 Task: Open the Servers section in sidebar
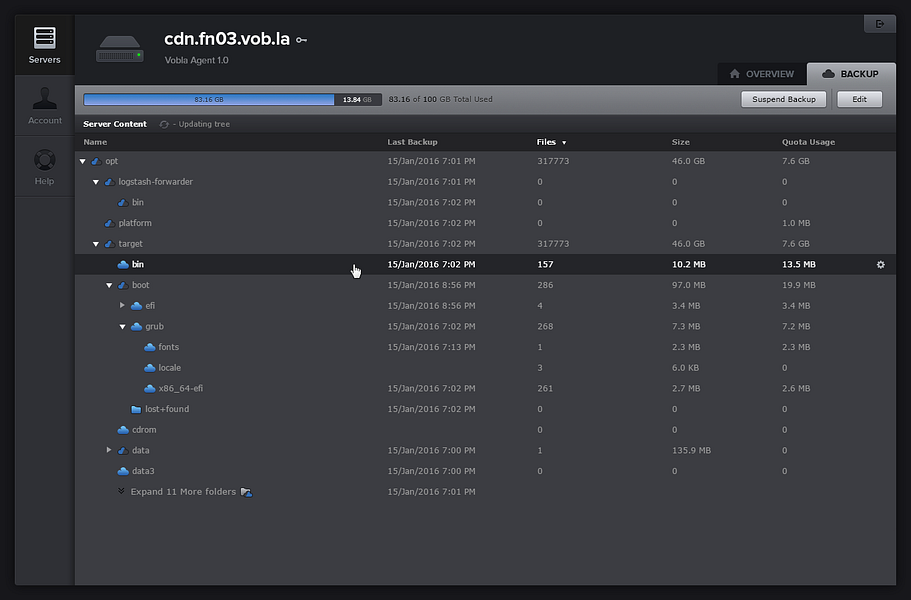(x=44, y=45)
